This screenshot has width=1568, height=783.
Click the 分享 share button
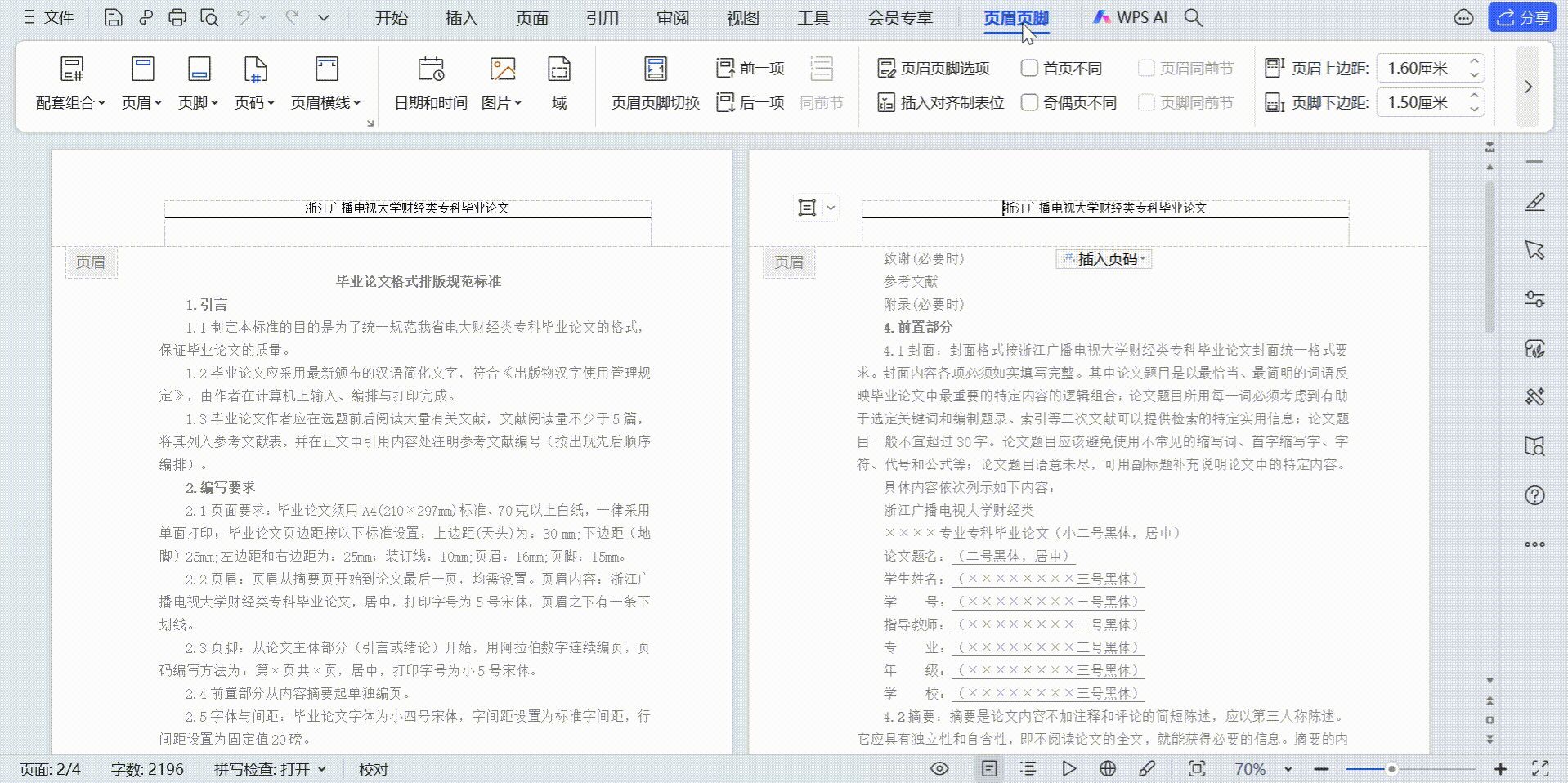click(1522, 17)
